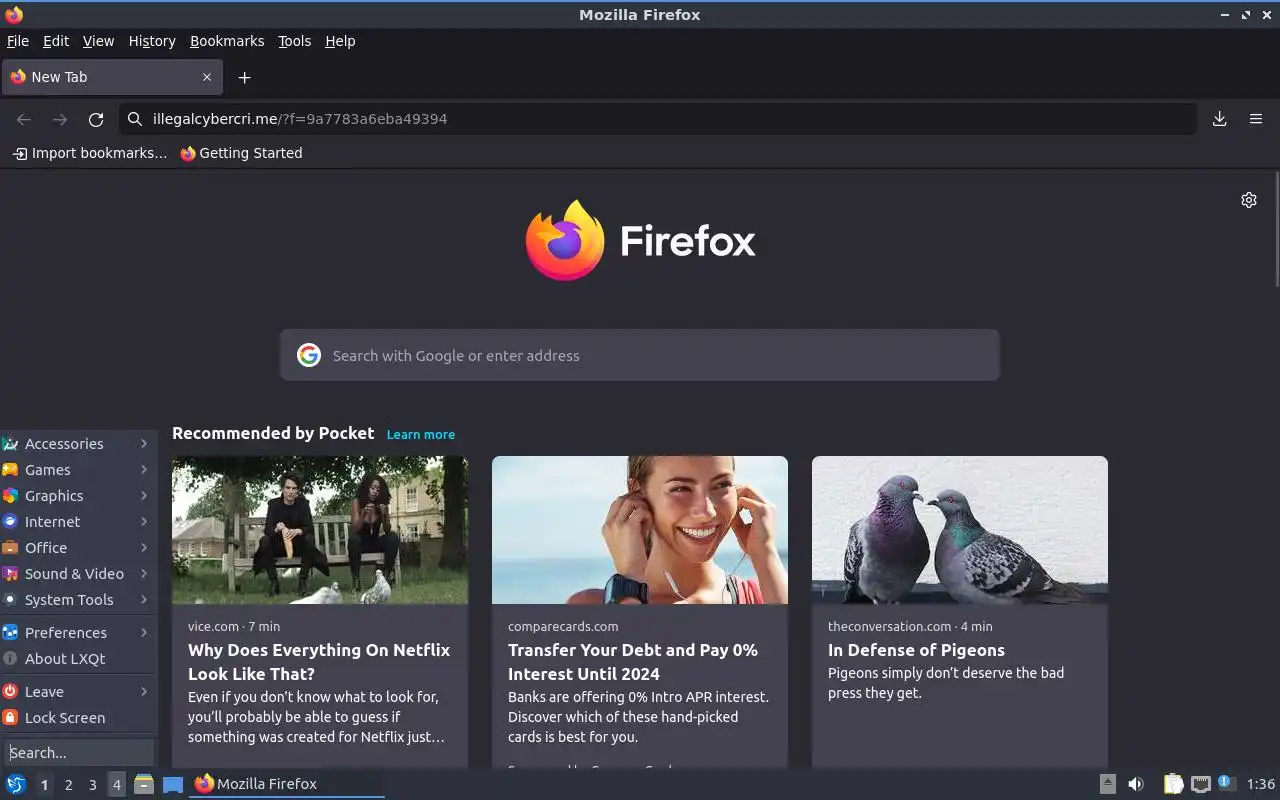Click the address bar URL field

(x=658, y=119)
